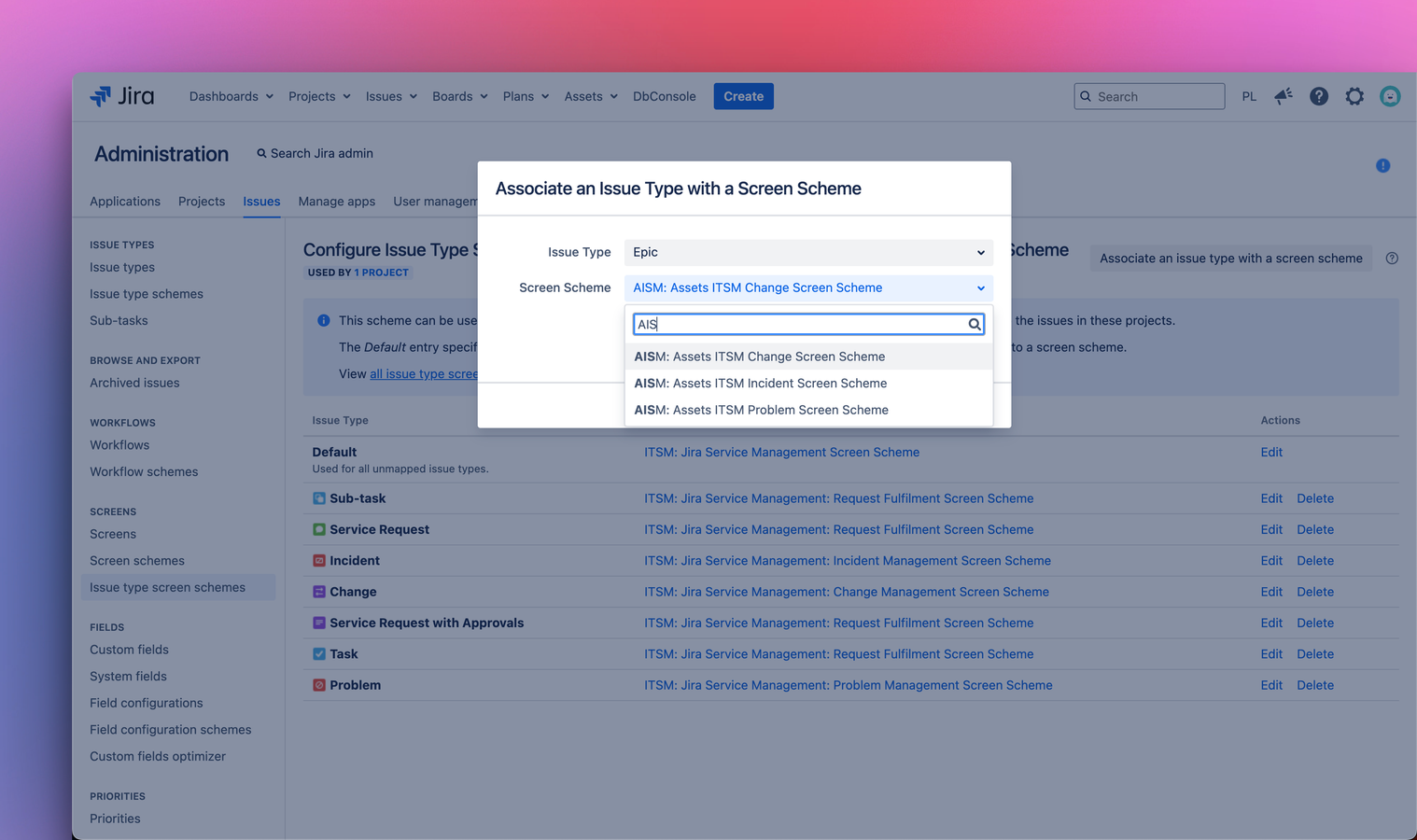Viewport: 1417px width, 840px height.
Task: Open the settings gear icon
Action: point(1354,96)
